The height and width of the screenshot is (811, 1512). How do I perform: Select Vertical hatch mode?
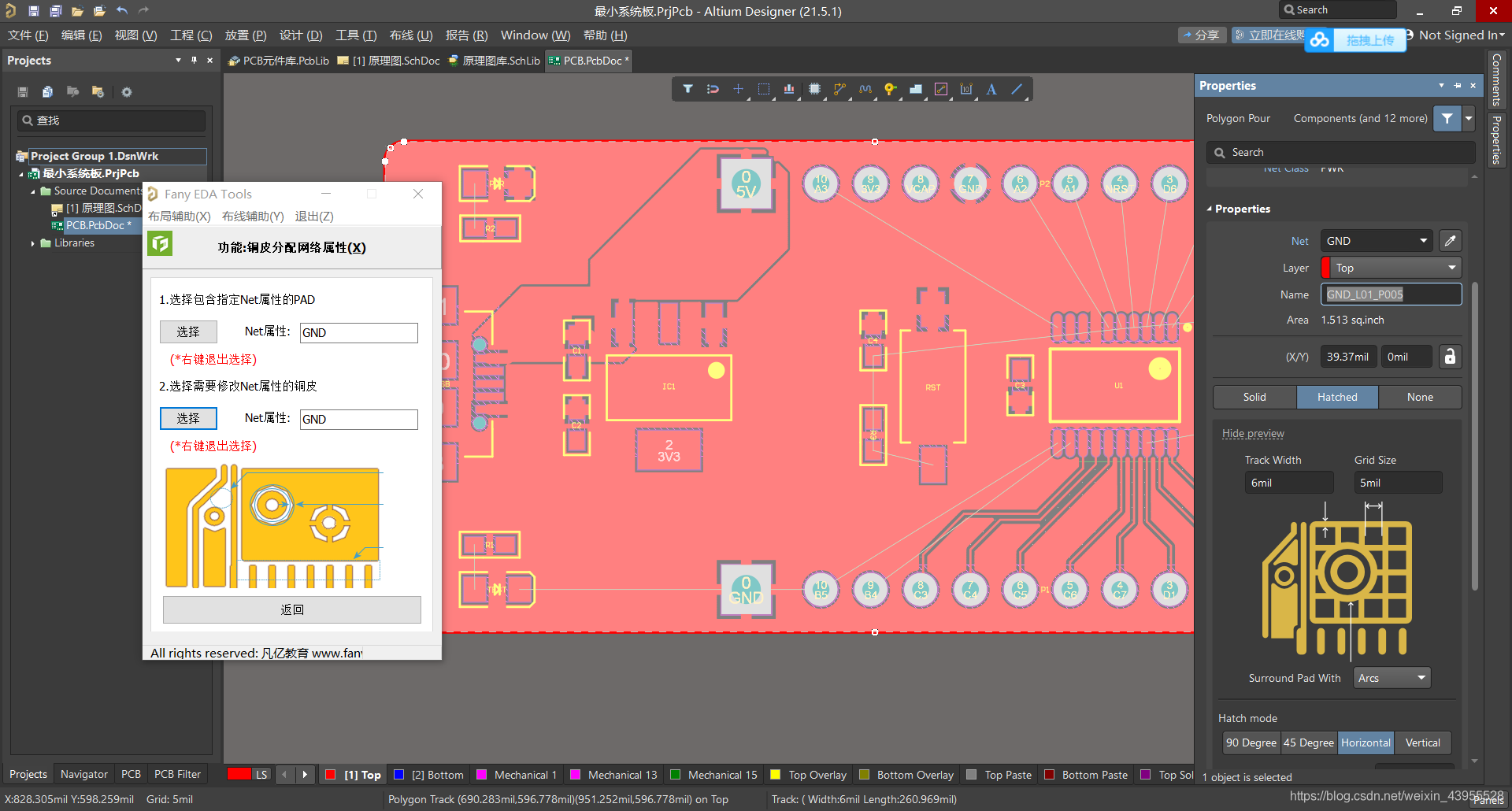tap(1422, 742)
